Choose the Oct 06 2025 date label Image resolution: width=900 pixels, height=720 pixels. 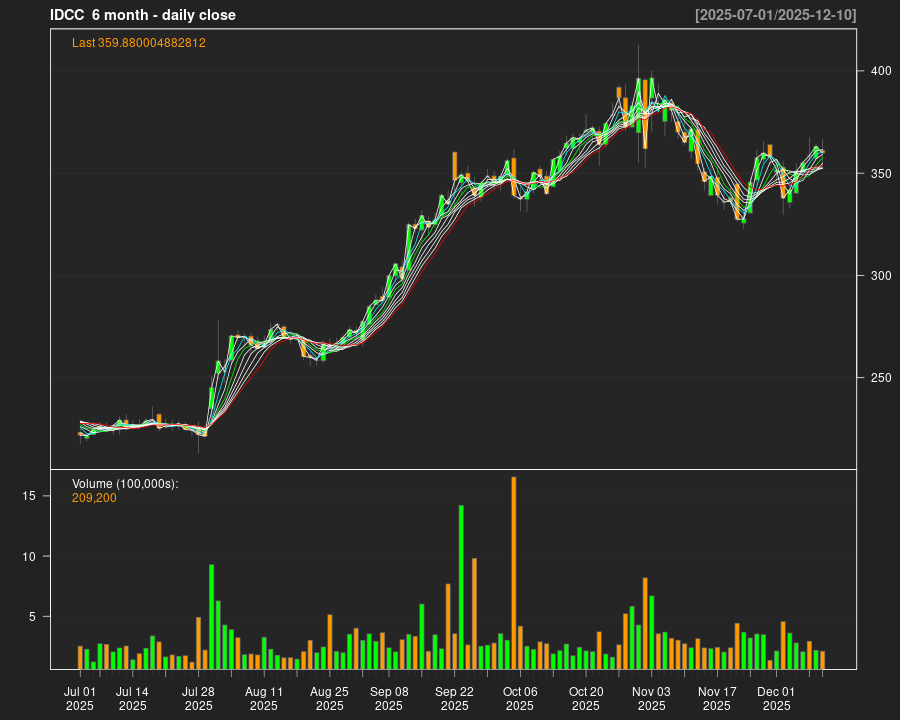(520, 698)
